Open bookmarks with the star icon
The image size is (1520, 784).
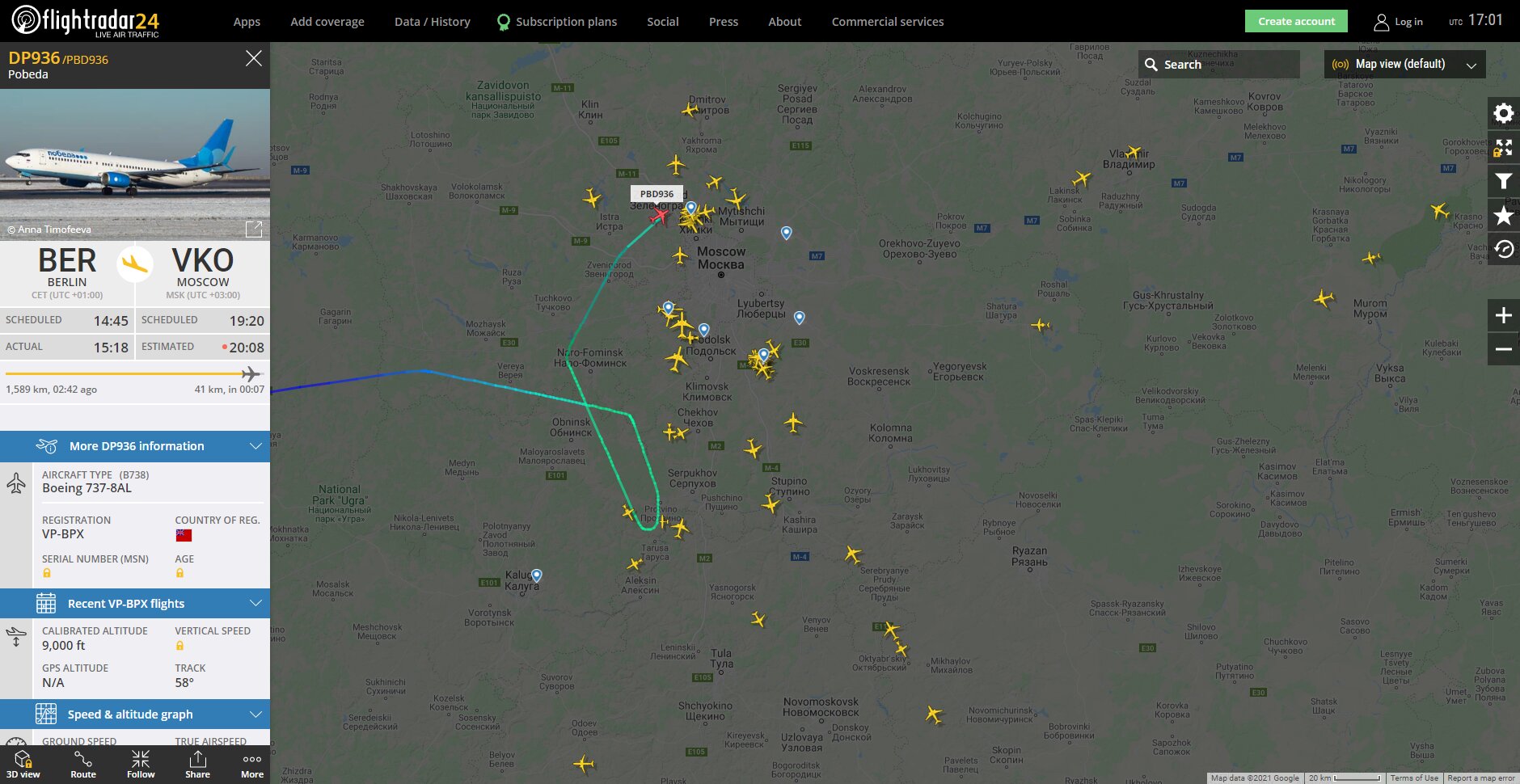[1504, 215]
